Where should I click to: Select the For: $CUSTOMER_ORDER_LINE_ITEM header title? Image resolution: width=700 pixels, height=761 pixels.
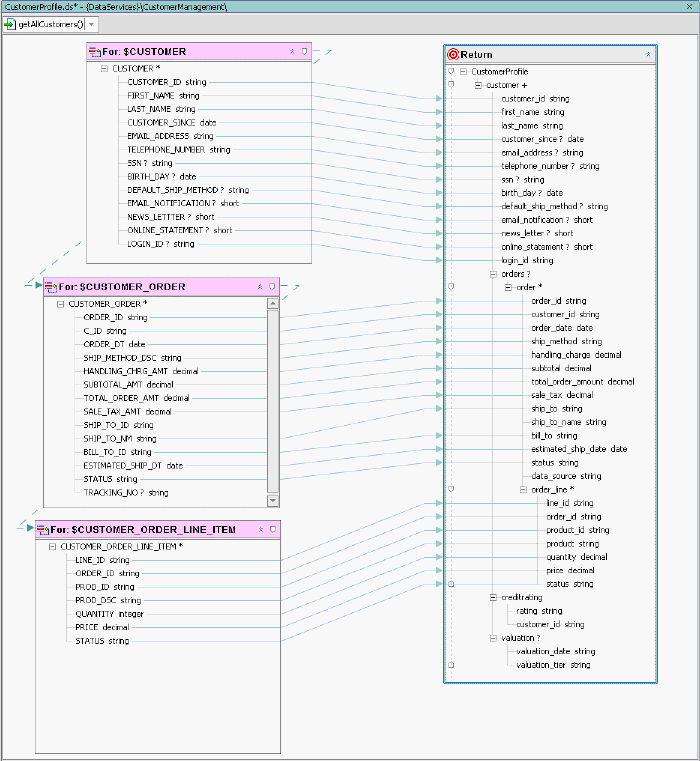143,529
